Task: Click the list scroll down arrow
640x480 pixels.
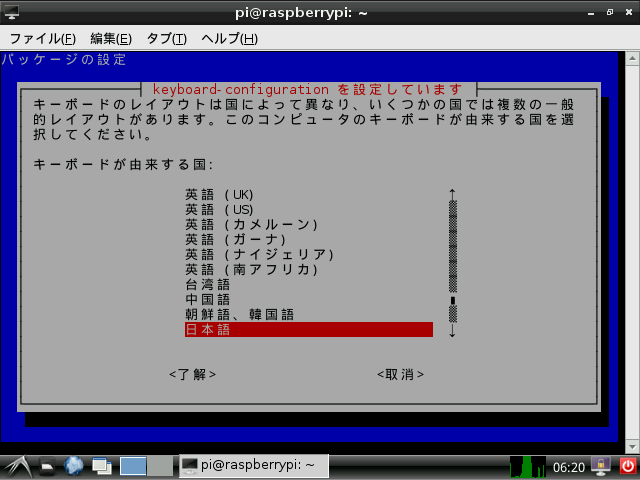Action: pos(452,331)
